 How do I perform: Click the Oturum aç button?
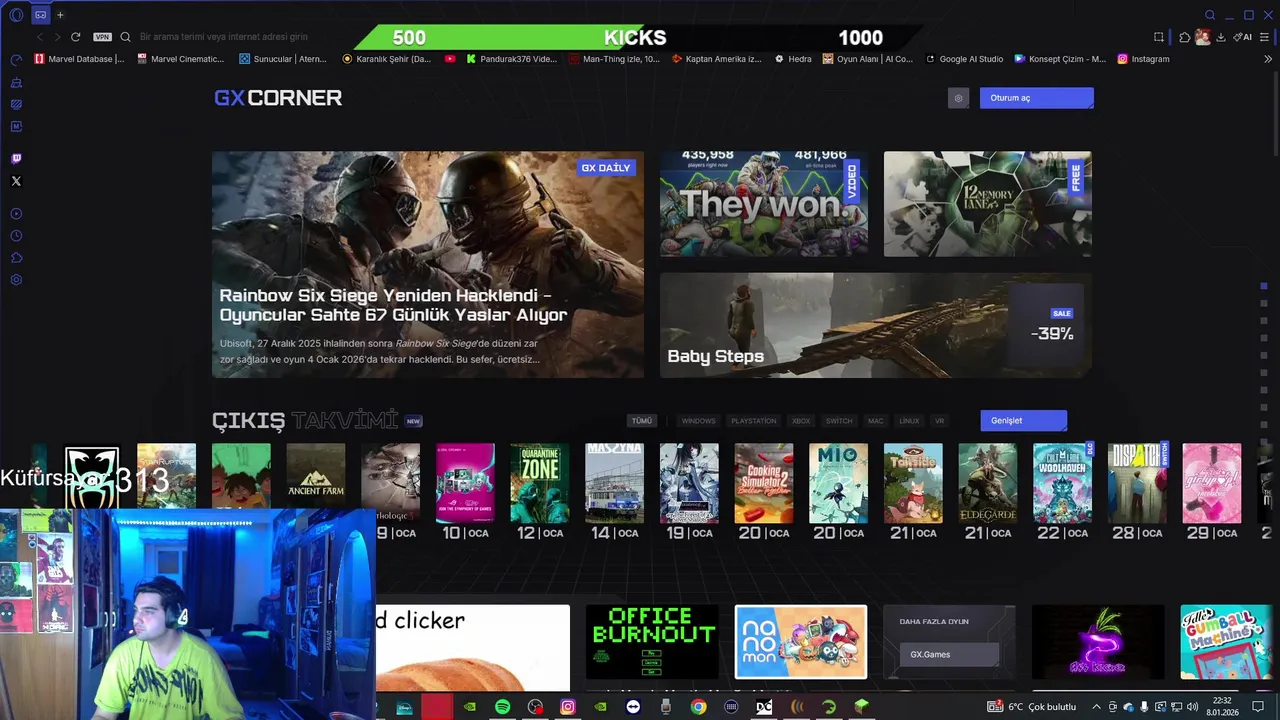pyautogui.click(x=1036, y=98)
